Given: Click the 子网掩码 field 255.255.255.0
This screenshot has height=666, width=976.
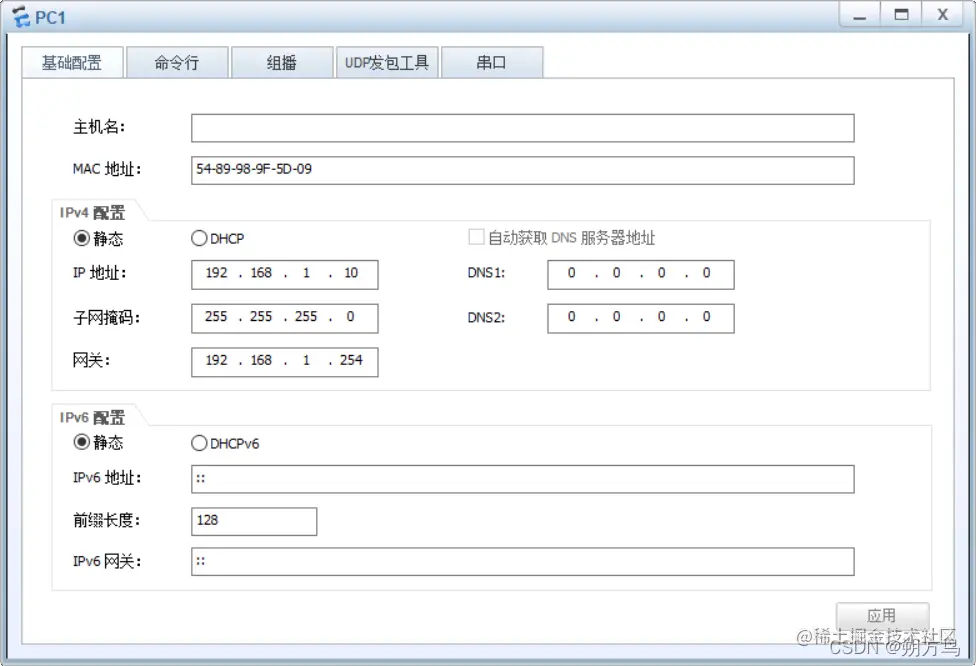Looking at the screenshot, I should pyautogui.click(x=284, y=317).
